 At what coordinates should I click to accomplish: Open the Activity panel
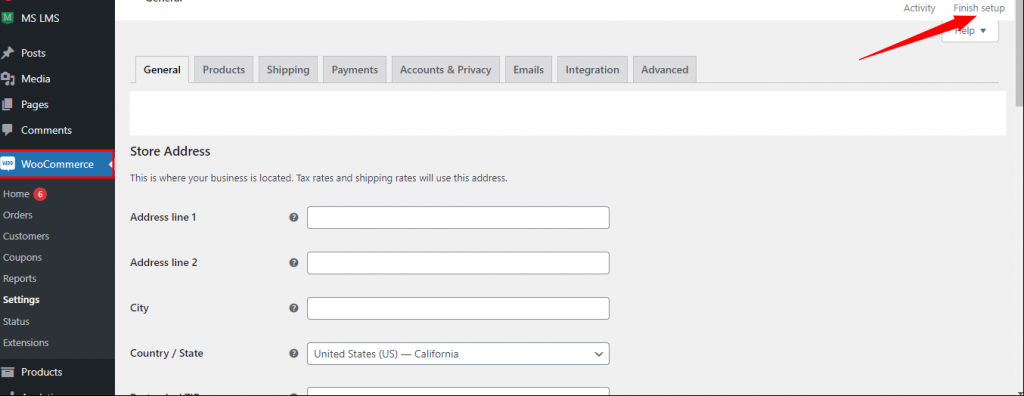919,8
